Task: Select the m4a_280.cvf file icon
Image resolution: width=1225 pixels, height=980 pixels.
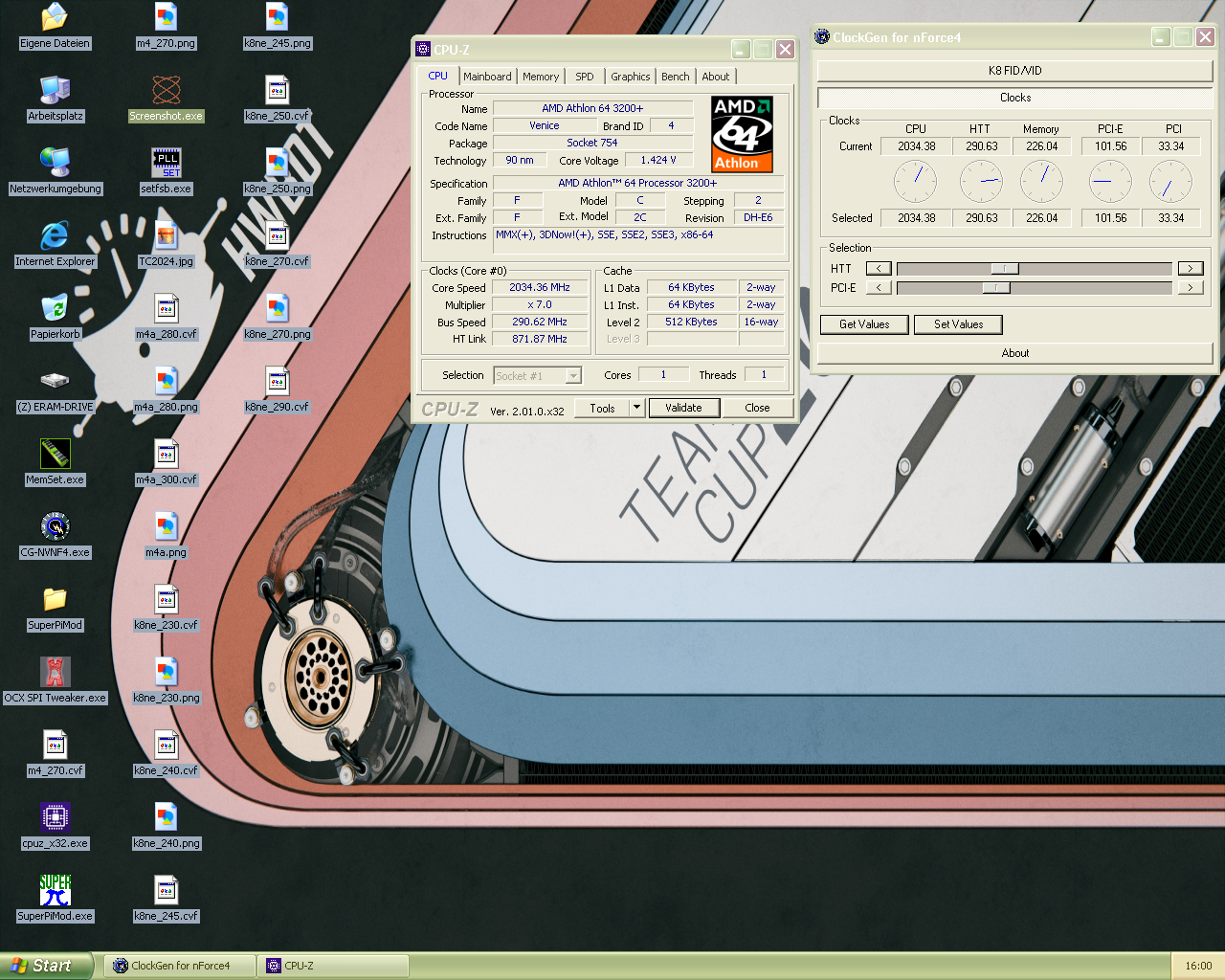Action: (x=166, y=316)
